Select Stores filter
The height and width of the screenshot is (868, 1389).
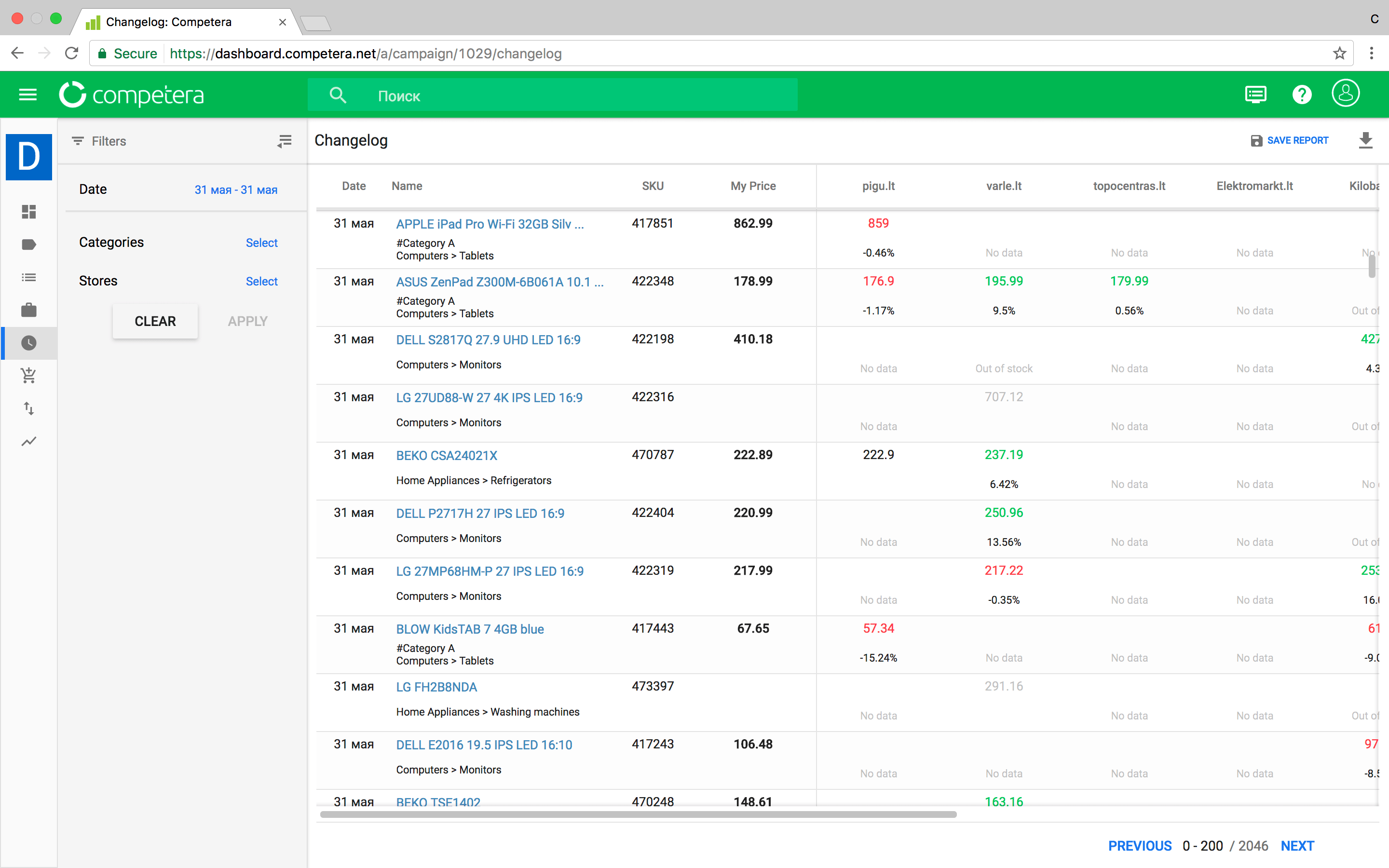(262, 281)
